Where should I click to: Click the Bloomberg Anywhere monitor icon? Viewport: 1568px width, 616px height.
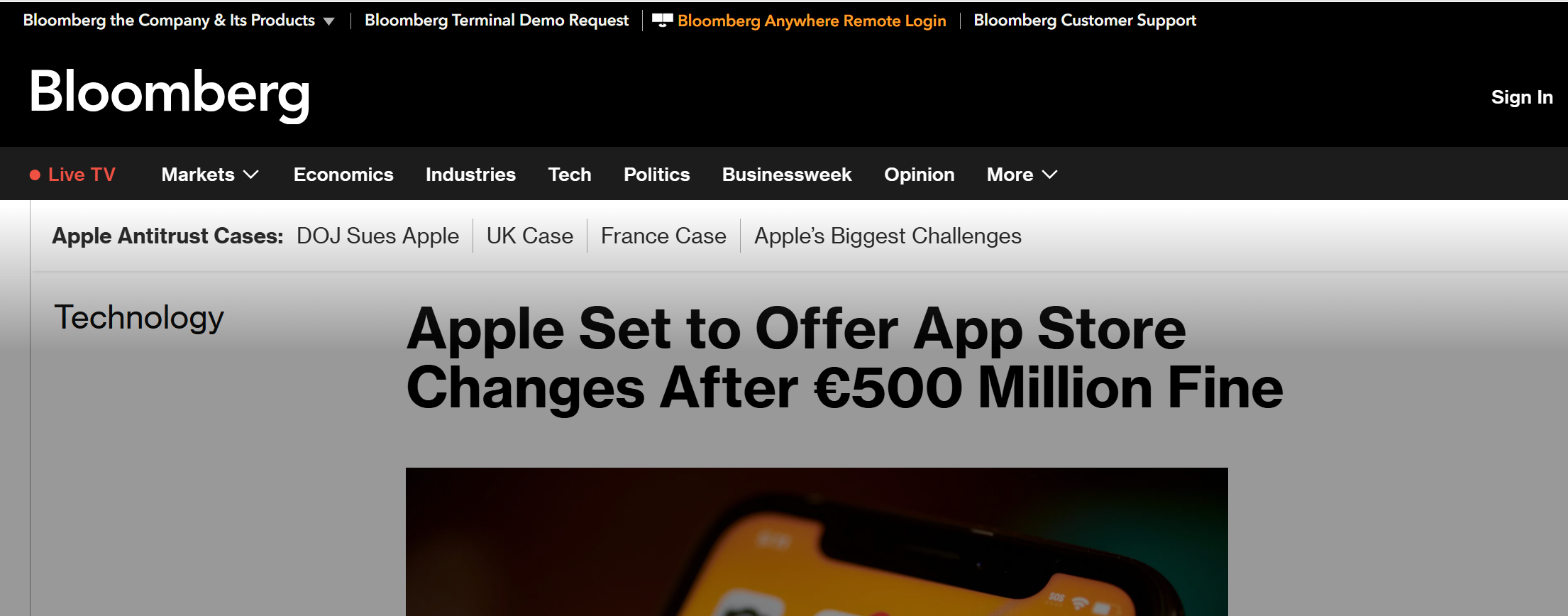point(662,21)
